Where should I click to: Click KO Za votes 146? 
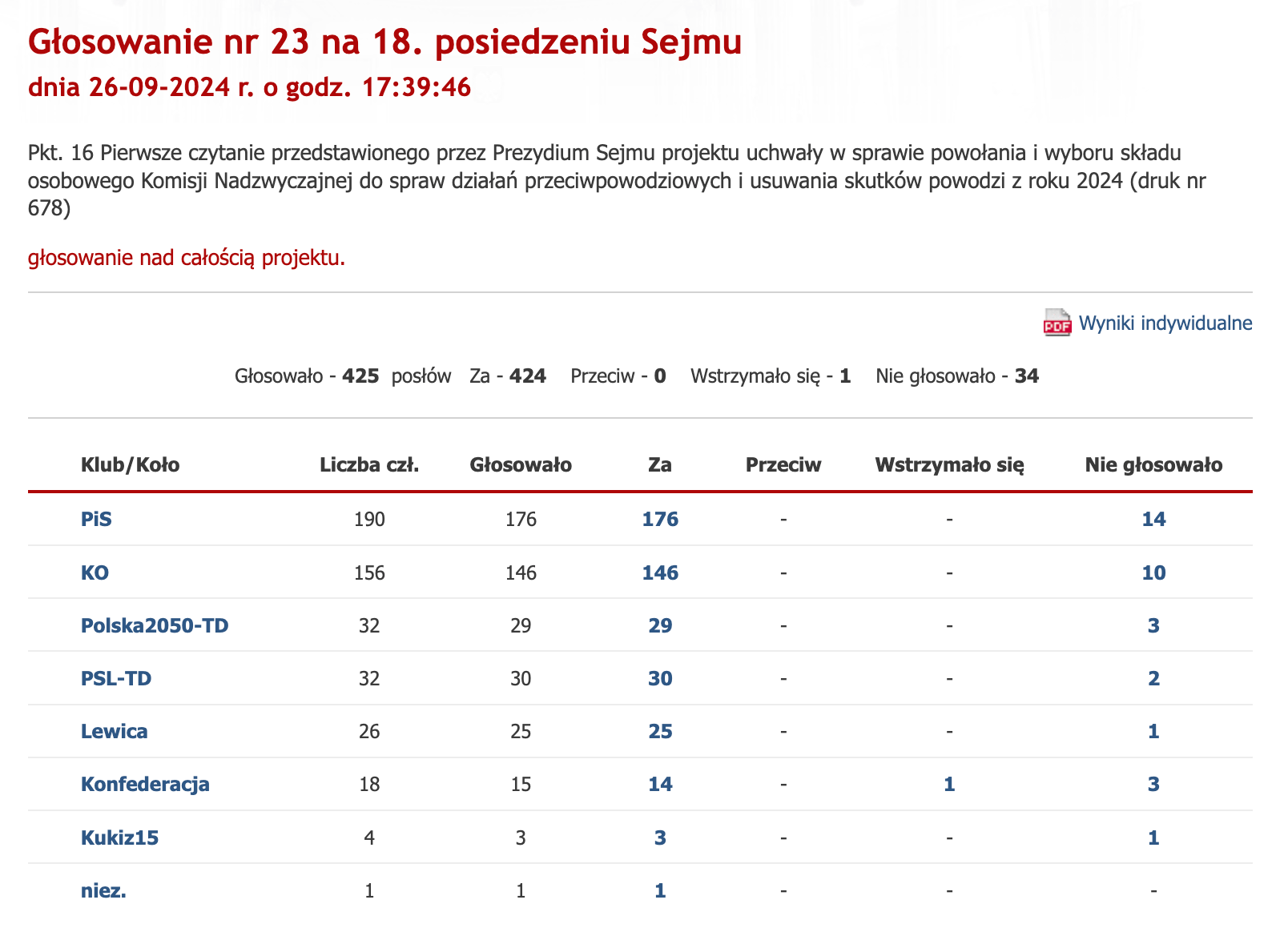(660, 572)
